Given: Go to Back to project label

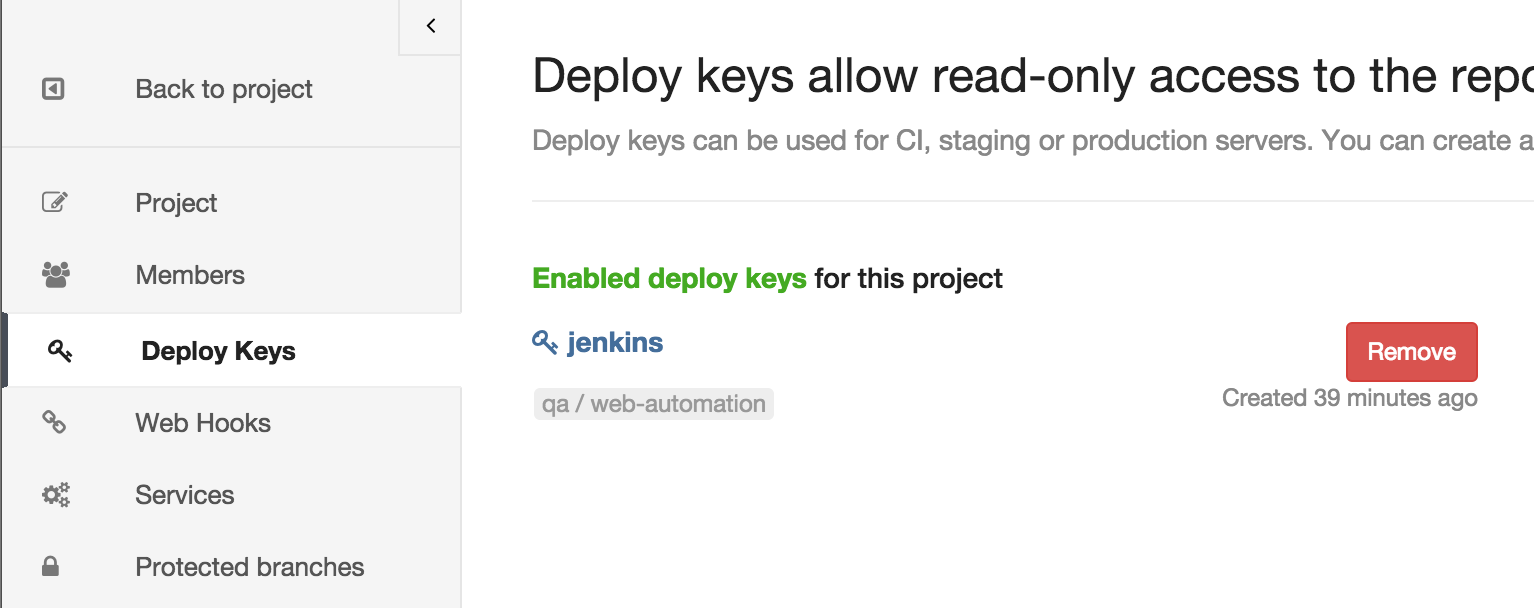Looking at the screenshot, I should point(224,89).
